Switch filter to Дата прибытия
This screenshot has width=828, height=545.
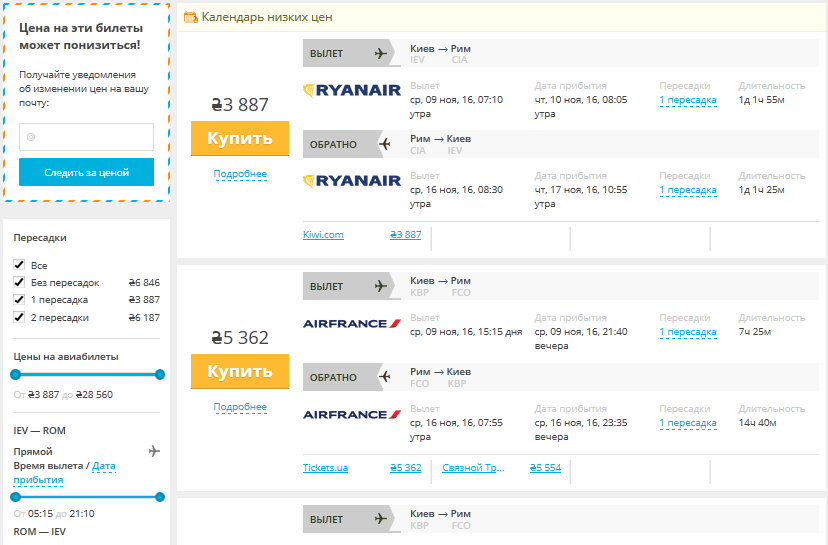point(64,473)
